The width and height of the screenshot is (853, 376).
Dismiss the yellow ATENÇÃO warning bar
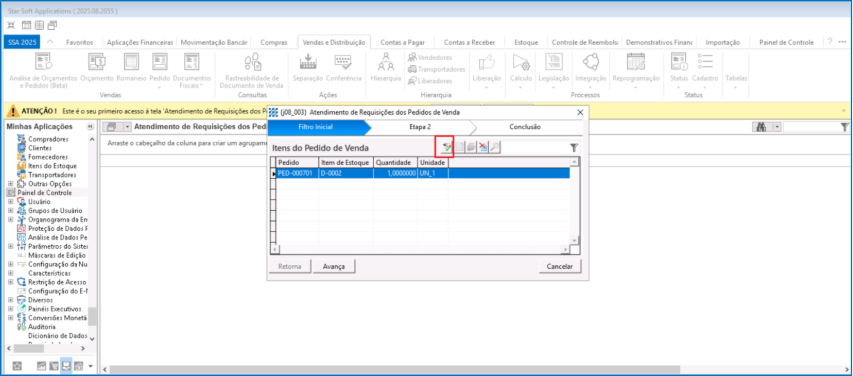pyautogui.click(x=844, y=110)
